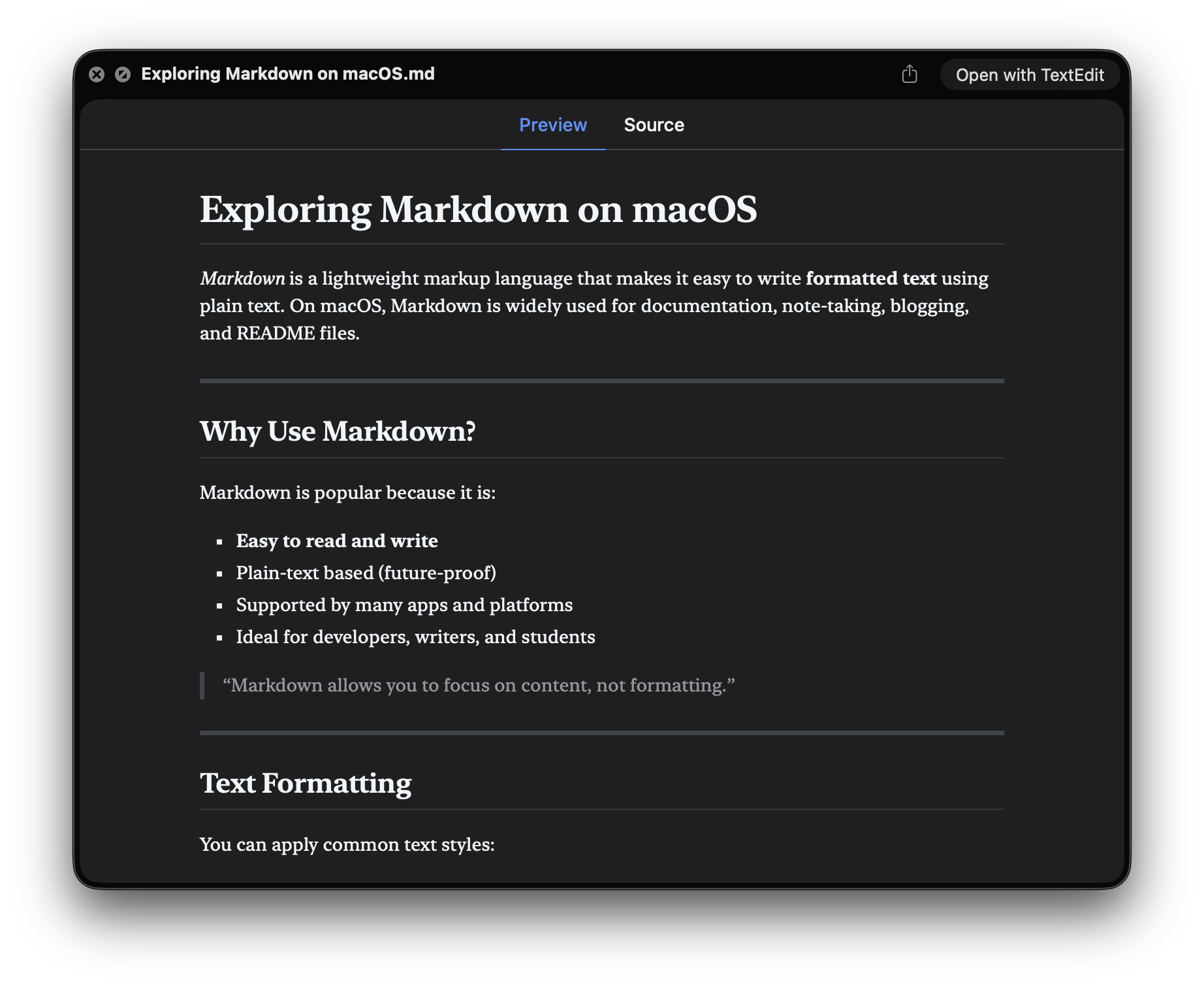Viewport: 1204px width, 986px height.
Task: Click the bullet marker before 'Easy to read and write'
Action: tap(219, 541)
